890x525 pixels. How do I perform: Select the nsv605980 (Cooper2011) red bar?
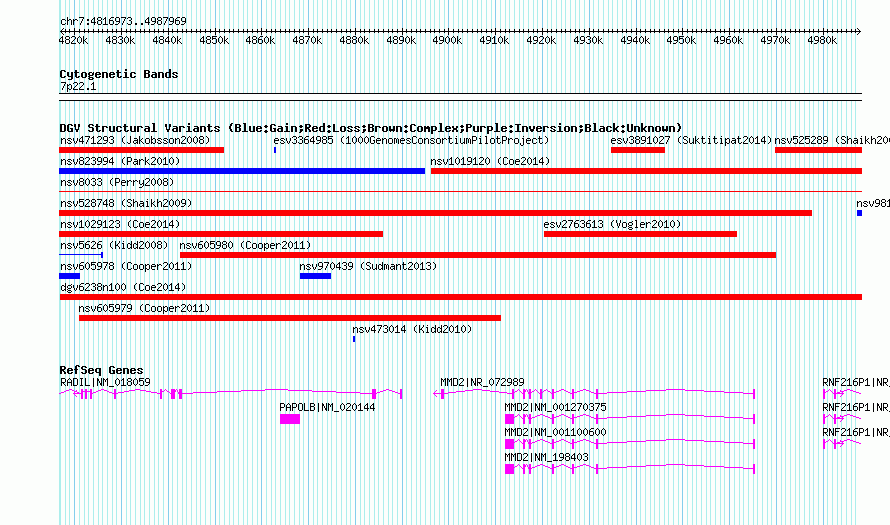point(477,255)
